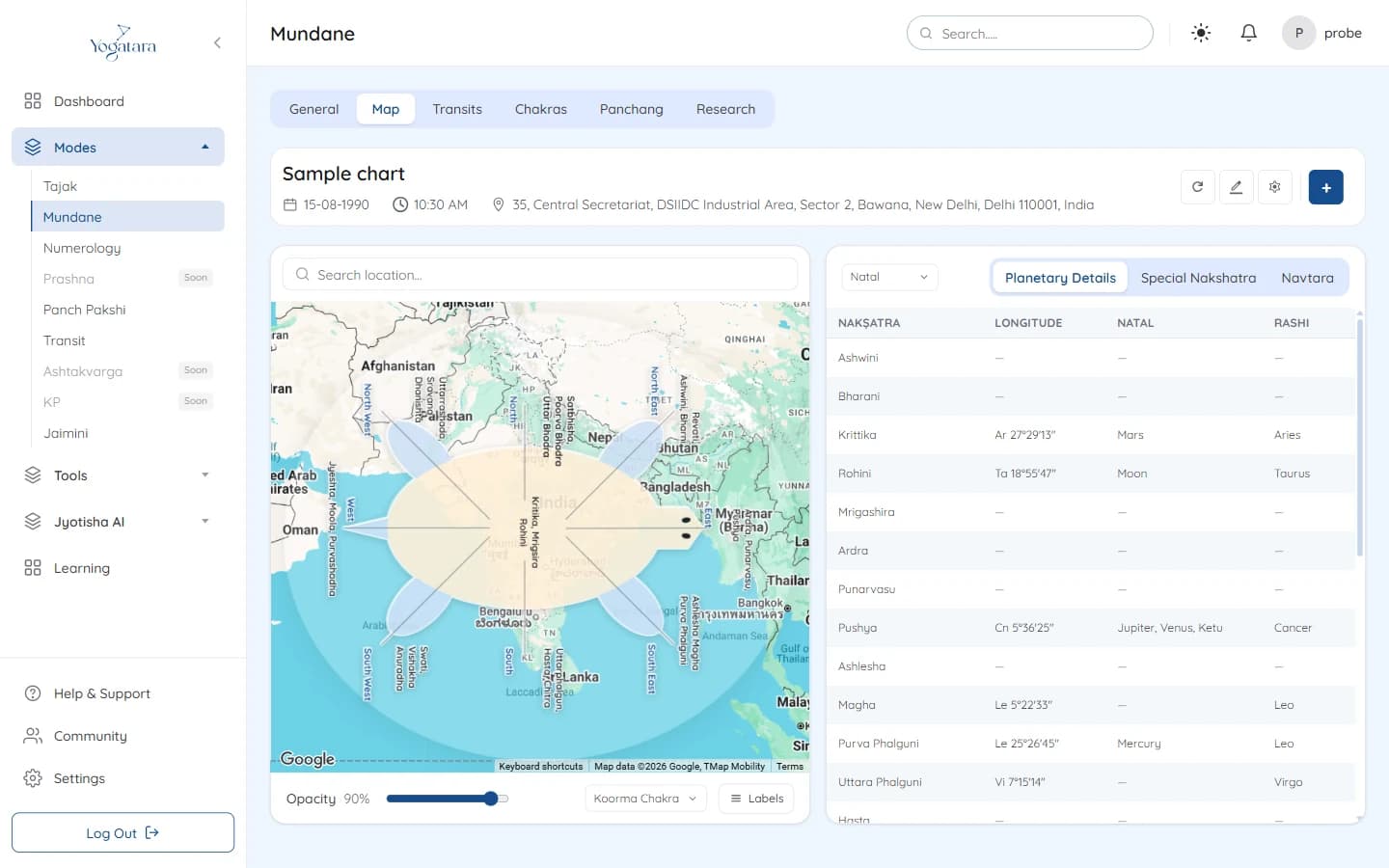This screenshot has width=1389, height=868.
Task: Toggle light/dark theme sun icon
Action: (x=1201, y=33)
